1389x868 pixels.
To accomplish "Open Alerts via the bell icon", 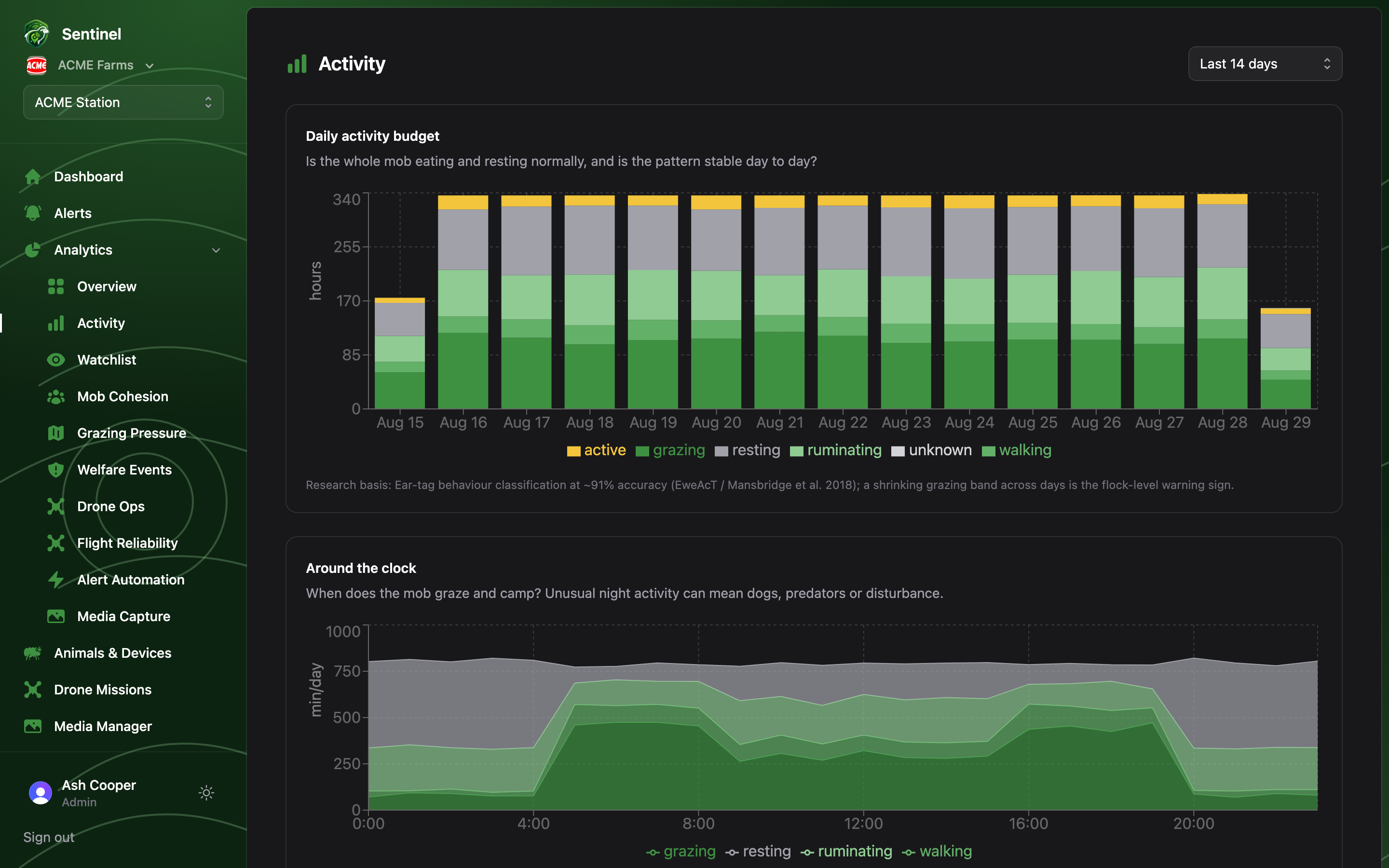I will tap(33, 214).
